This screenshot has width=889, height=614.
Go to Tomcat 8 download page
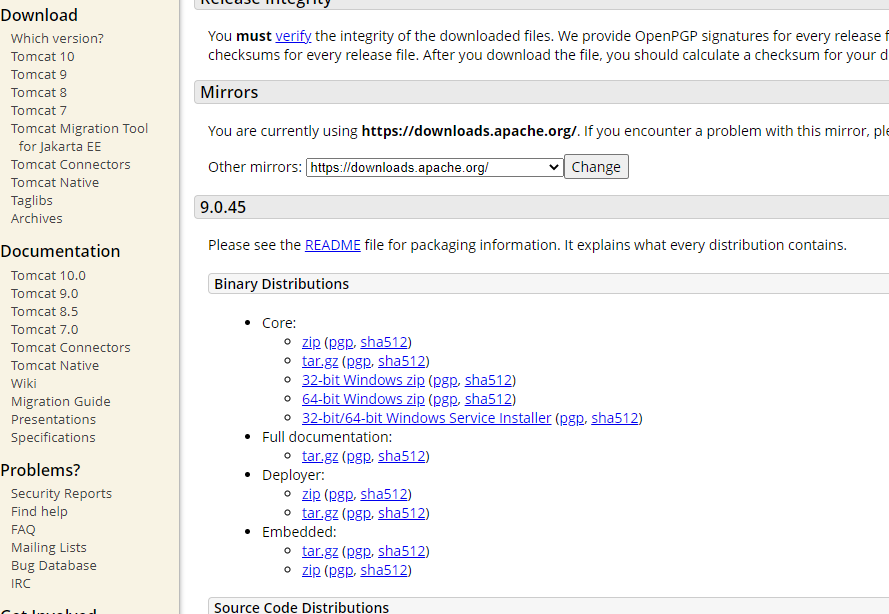click(39, 92)
